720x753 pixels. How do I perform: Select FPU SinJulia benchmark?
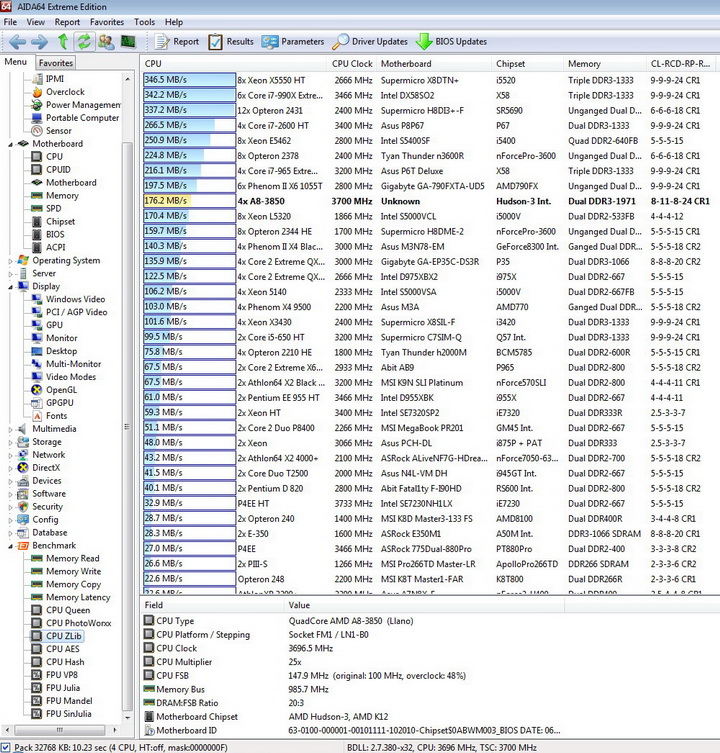click(68, 714)
